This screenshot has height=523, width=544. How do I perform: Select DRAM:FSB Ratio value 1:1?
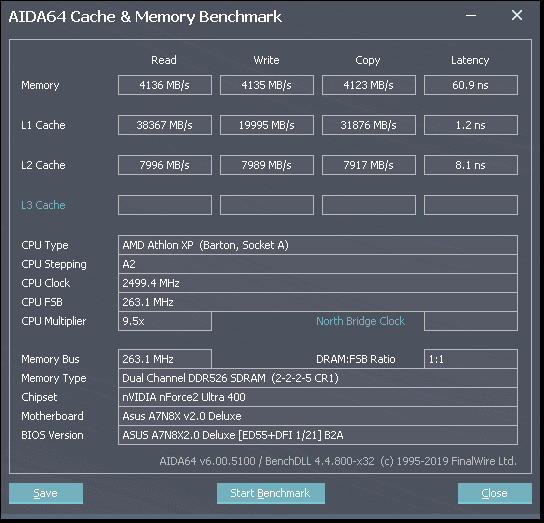[471, 359]
